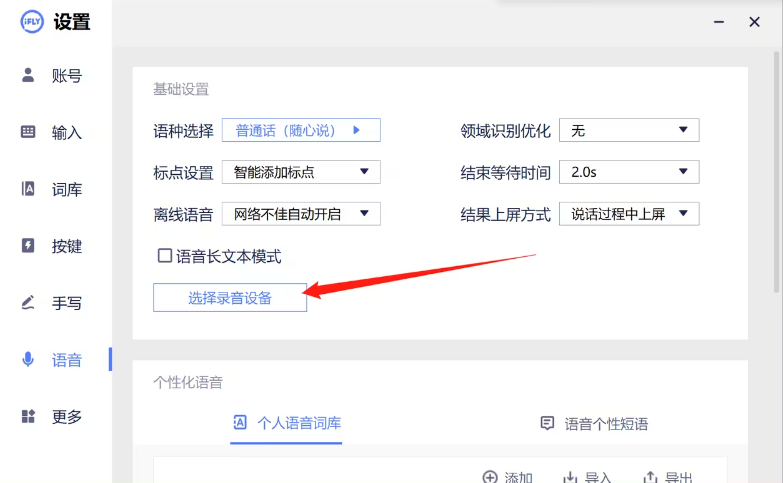Click the 导出 export icon
The height and width of the screenshot is (483, 783).
[x=650, y=477]
